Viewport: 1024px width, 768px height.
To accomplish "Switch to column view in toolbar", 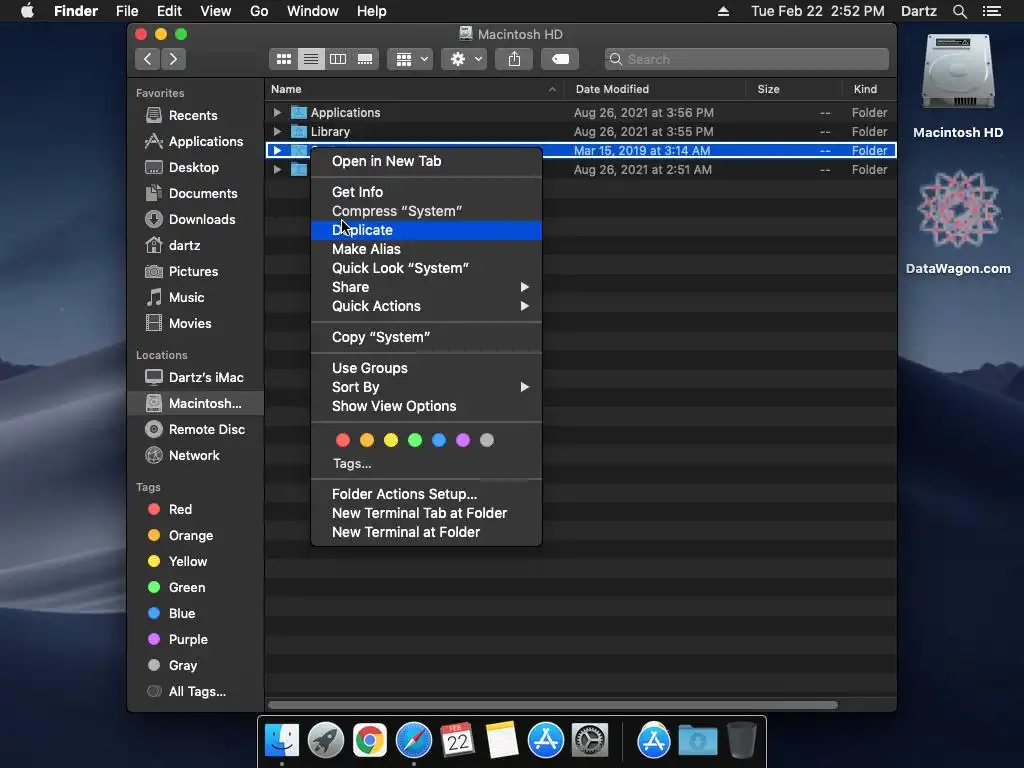I will [338, 59].
